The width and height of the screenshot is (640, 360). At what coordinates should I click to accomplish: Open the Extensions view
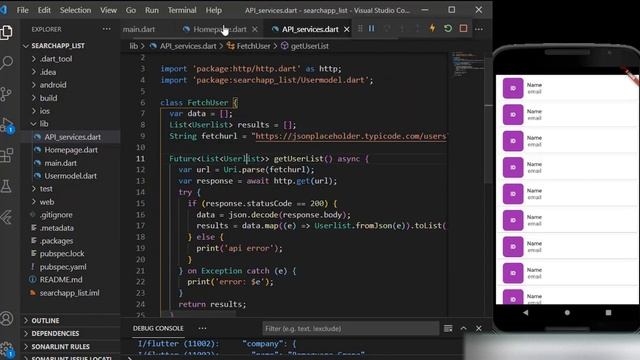(x=7, y=155)
